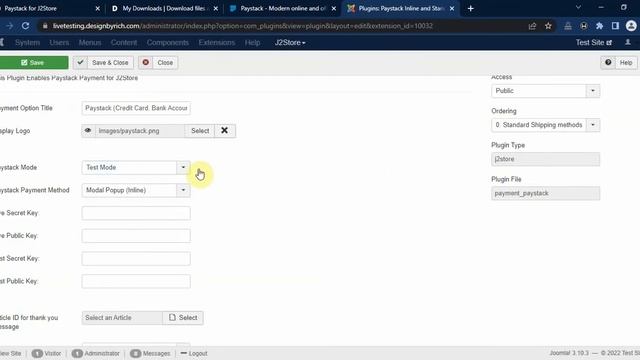
Task: Switch to Paystack Modern online browser tab
Action: click(282, 8)
